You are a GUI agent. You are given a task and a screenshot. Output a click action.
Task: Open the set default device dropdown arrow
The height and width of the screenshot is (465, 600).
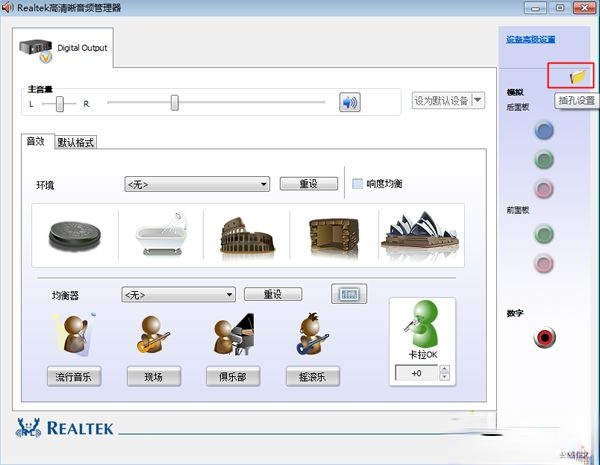(x=478, y=100)
